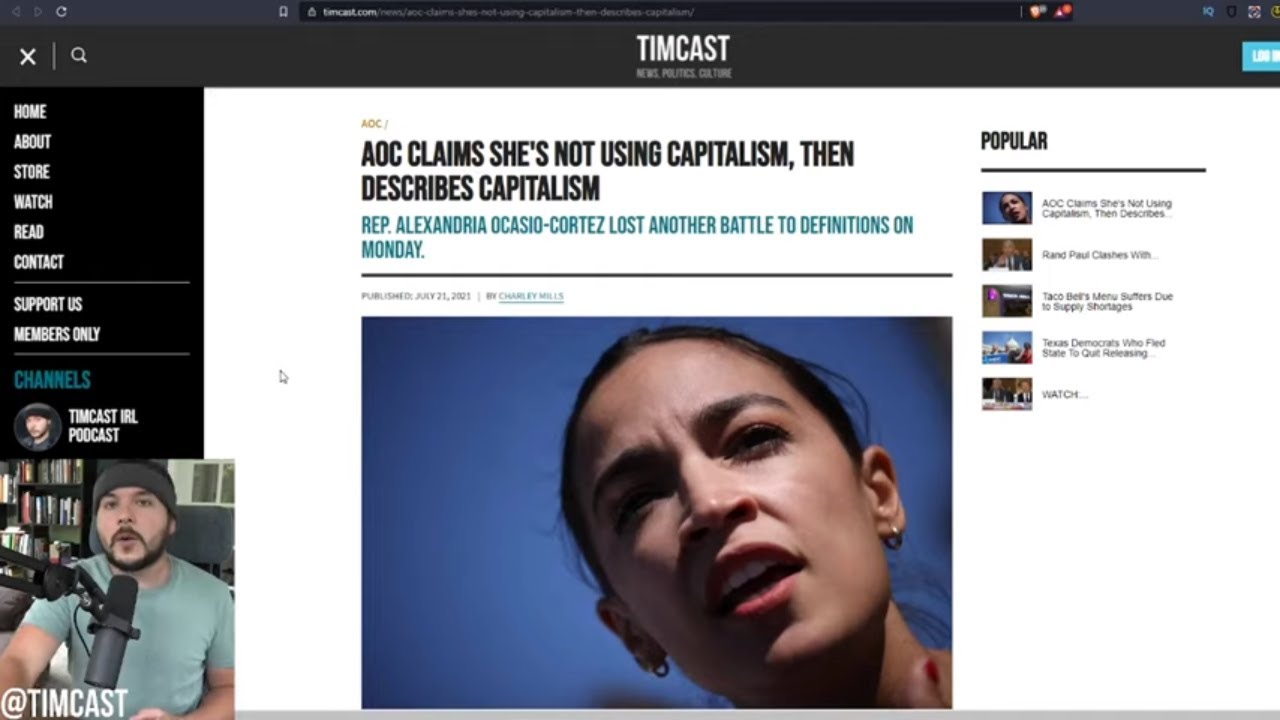Close the side menu with X icon

[28, 57]
